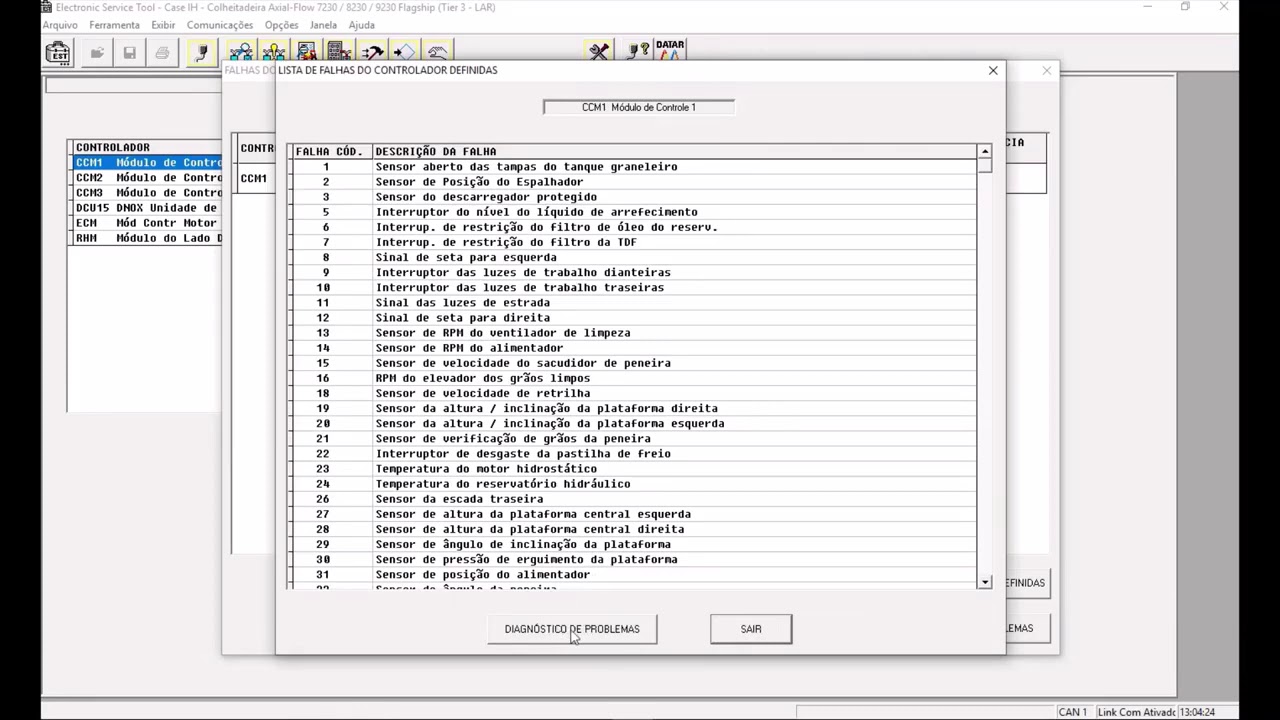This screenshot has width=1280, height=720.
Task: Select fault 13 Sensor de RPM do ventilador
Action: (634, 333)
